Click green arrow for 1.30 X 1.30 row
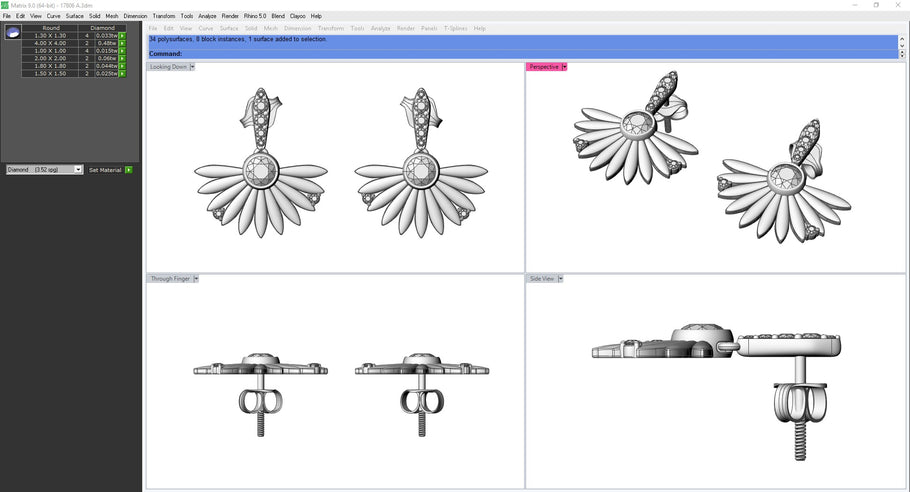The width and height of the screenshot is (910, 492). (122, 36)
